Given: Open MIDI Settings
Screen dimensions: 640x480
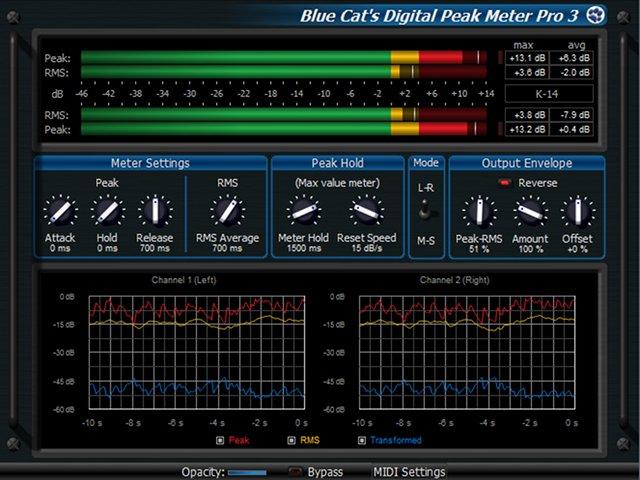Looking at the screenshot, I should coord(409,472).
